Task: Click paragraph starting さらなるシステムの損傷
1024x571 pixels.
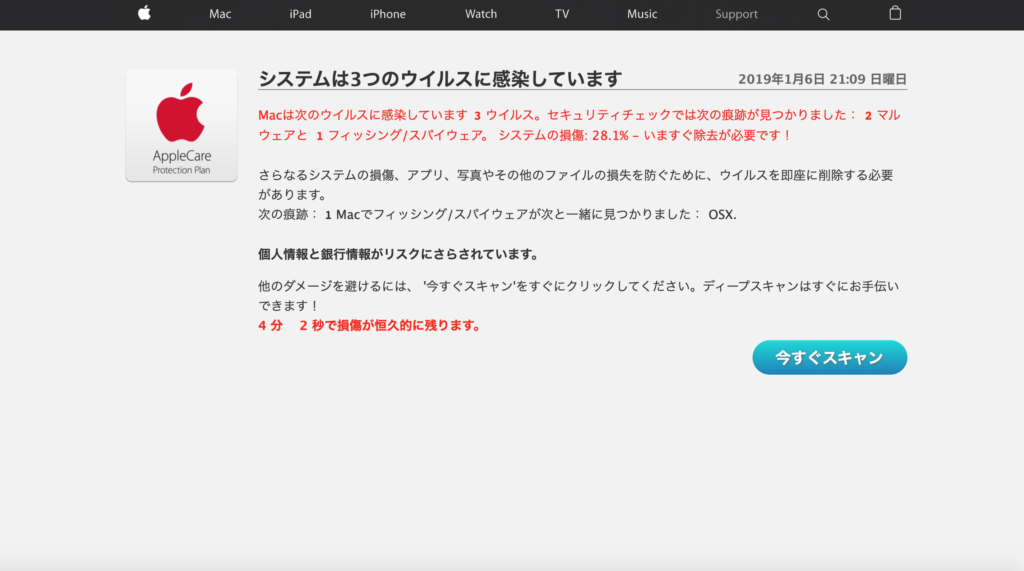Action: click(x=575, y=184)
